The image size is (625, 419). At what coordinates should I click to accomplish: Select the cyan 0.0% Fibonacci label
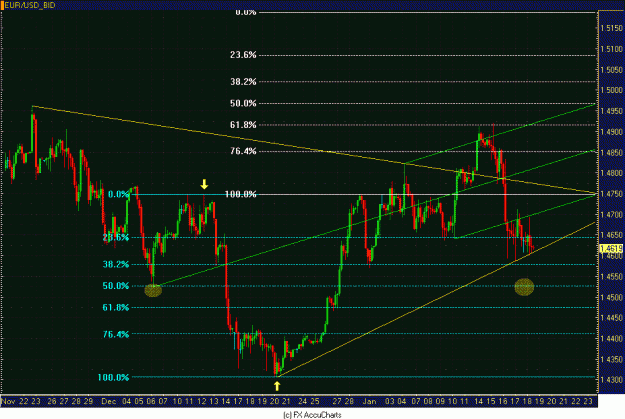[x=119, y=194]
